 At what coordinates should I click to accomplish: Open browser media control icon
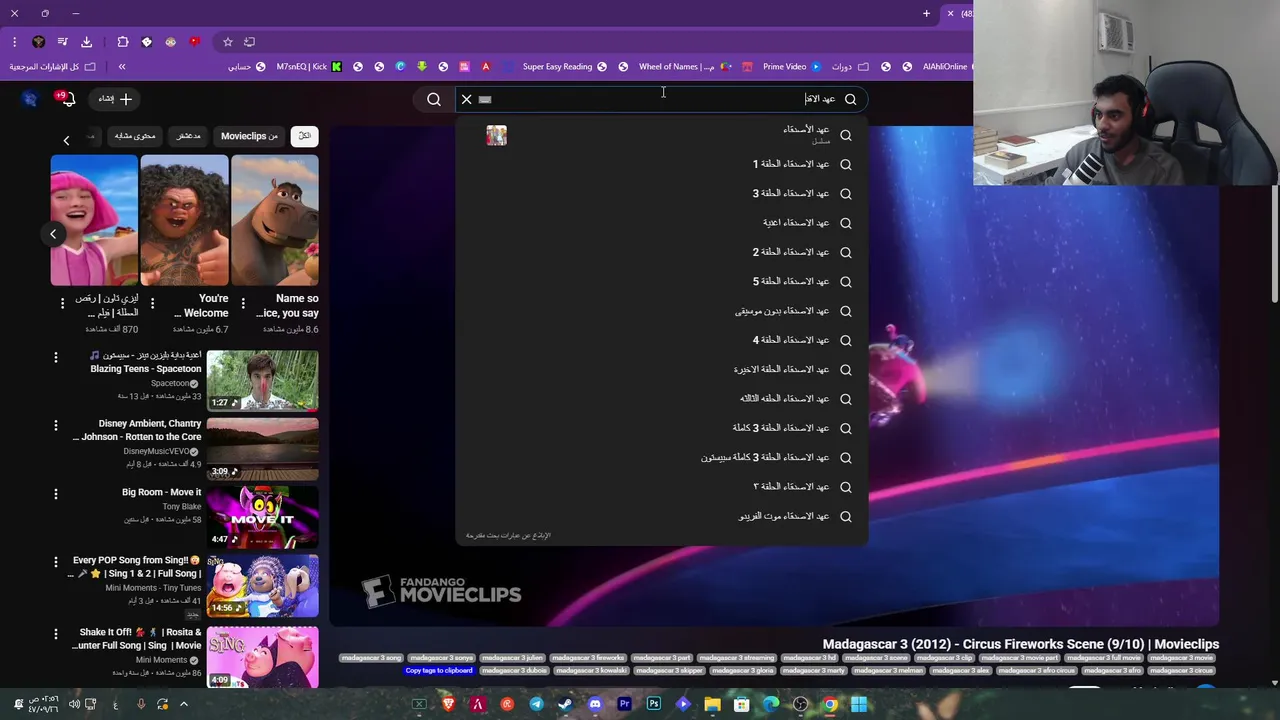[x=62, y=42]
